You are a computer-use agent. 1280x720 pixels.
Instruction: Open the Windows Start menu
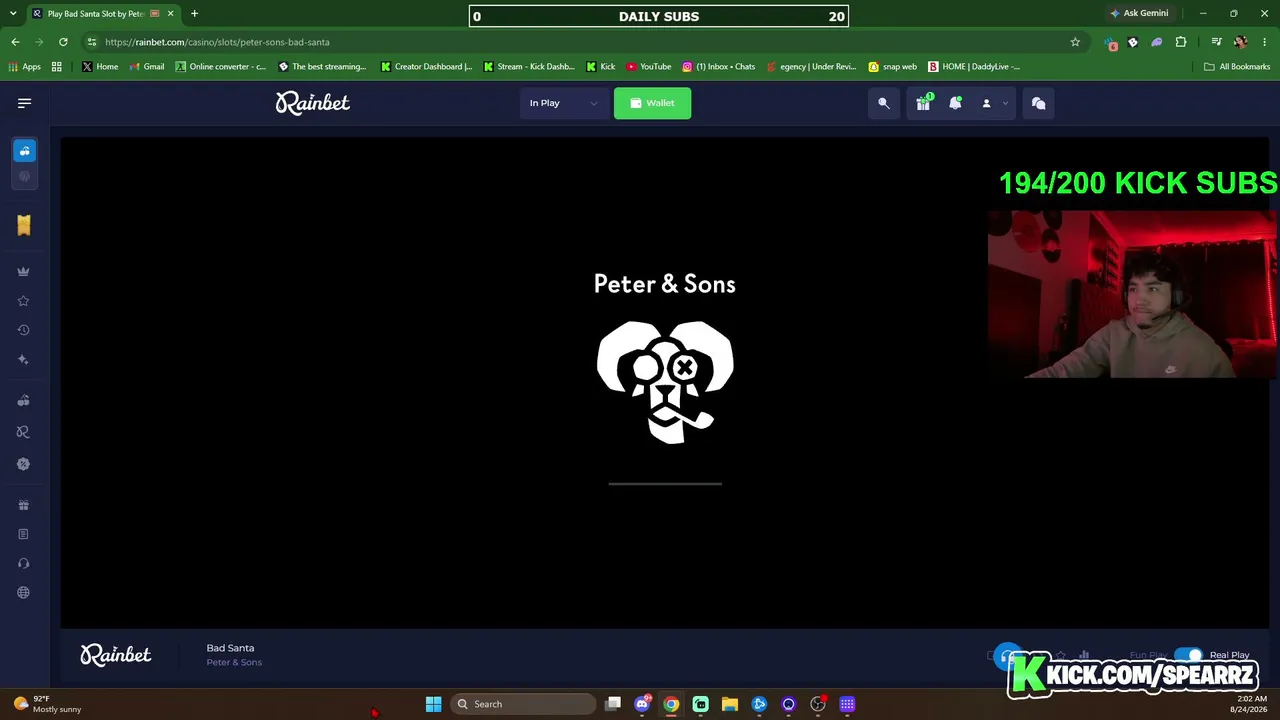433,704
